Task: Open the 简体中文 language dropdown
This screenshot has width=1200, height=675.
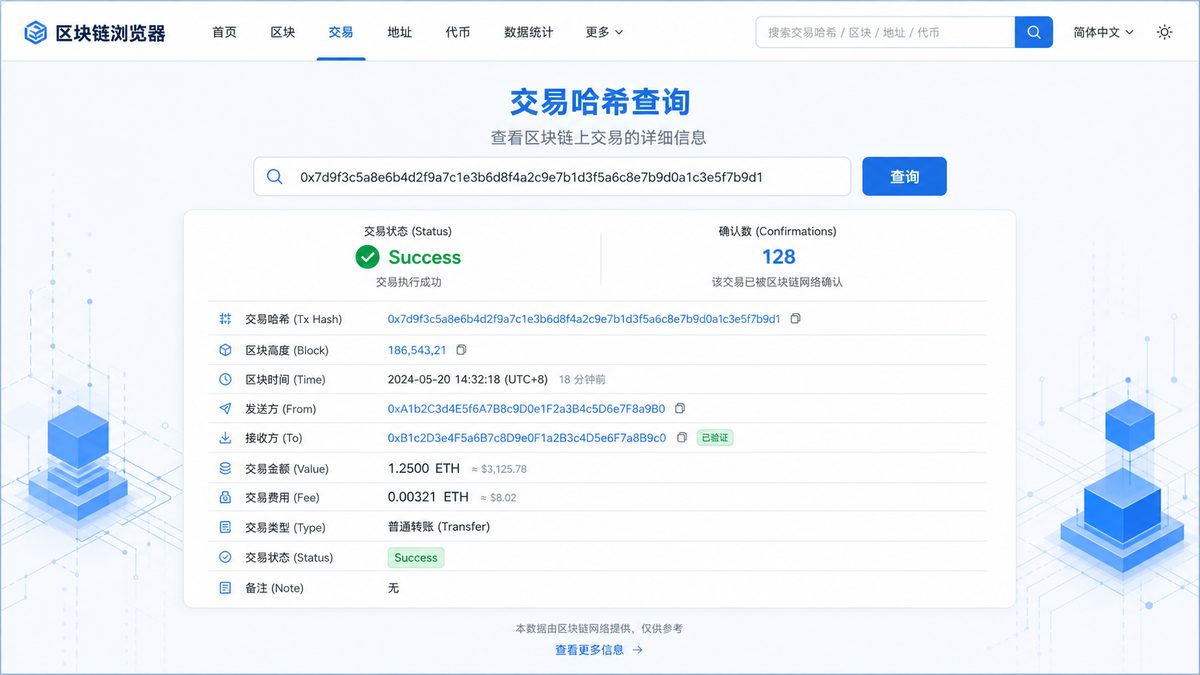Action: click(1104, 32)
